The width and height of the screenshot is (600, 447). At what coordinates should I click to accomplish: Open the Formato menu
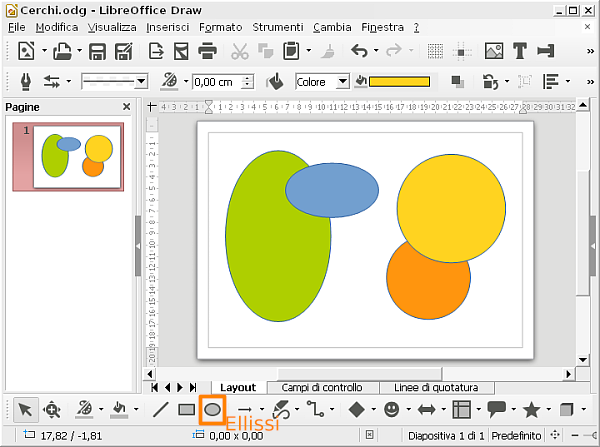tap(220, 27)
